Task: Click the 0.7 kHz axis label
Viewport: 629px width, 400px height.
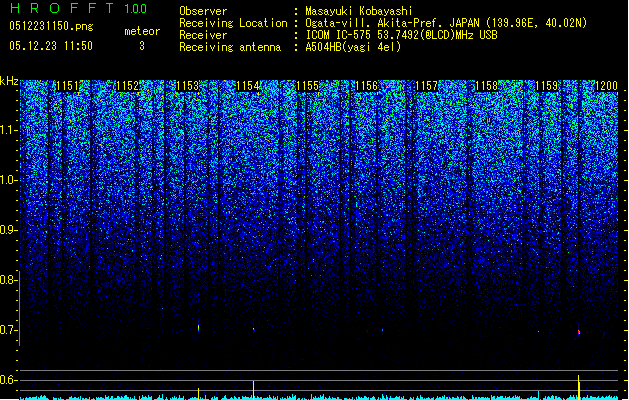Action: (9, 330)
